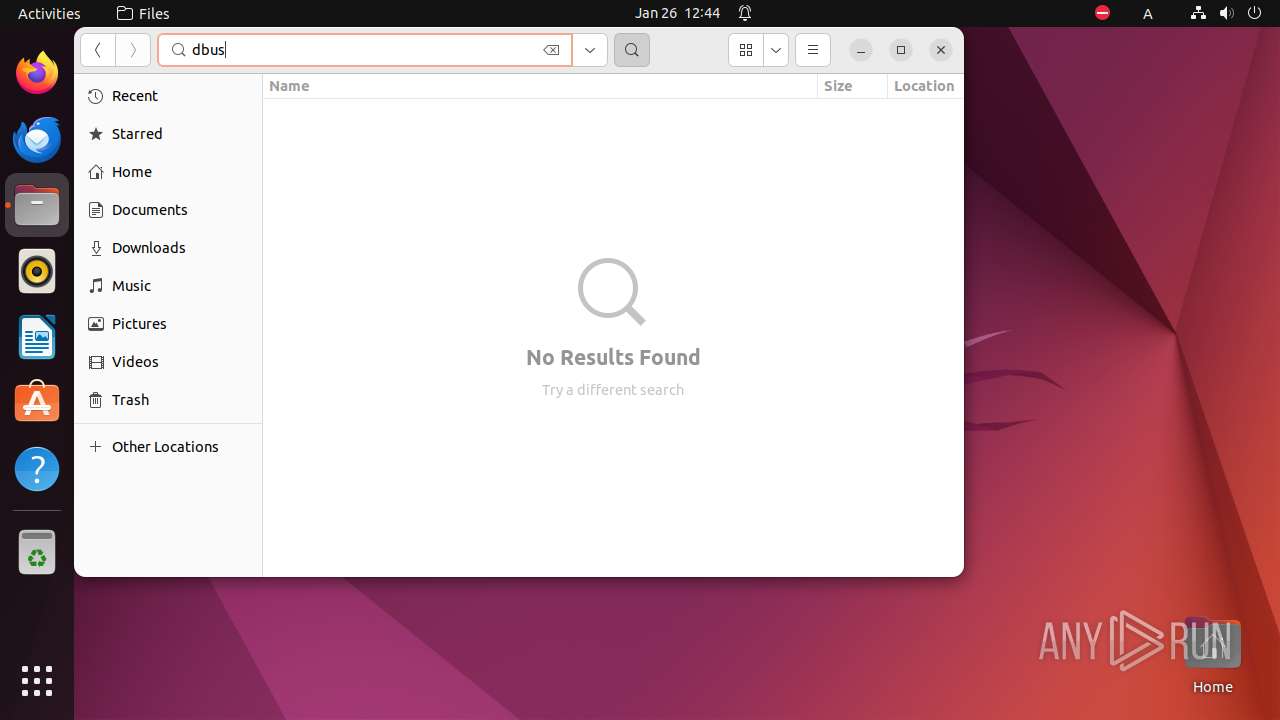Launch Firefox from the dock
The image size is (1280, 720).
click(37, 73)
